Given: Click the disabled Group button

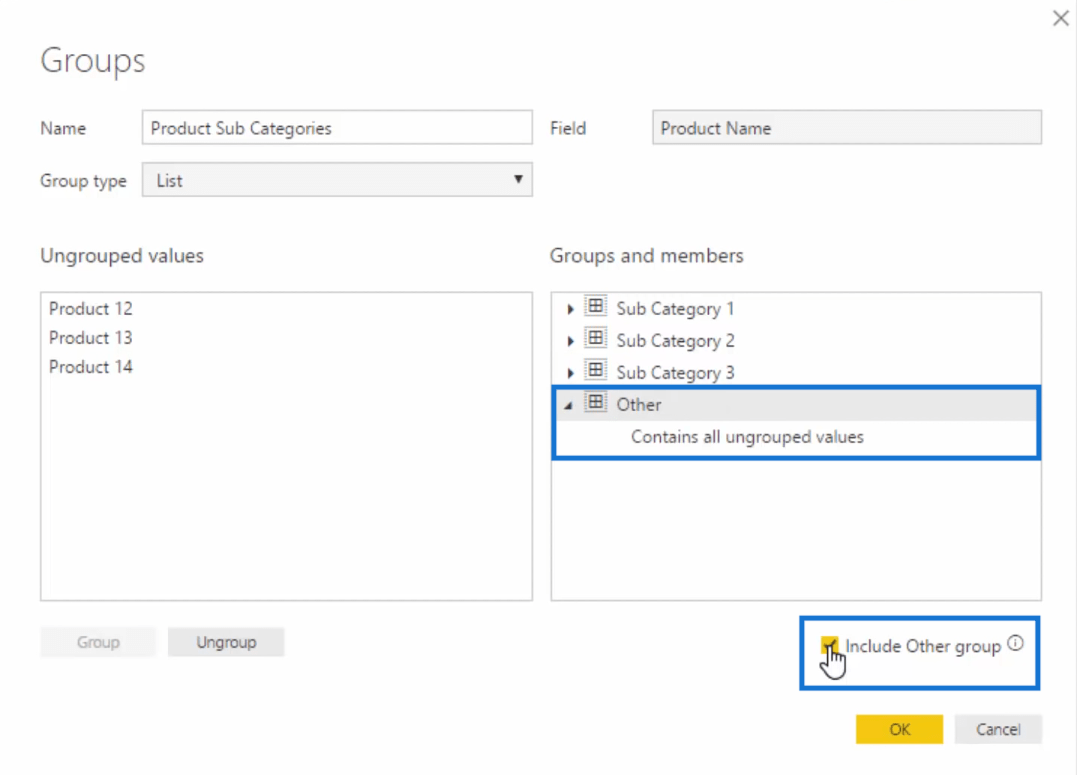Looking at the screenshot, I should coord(98,642).
